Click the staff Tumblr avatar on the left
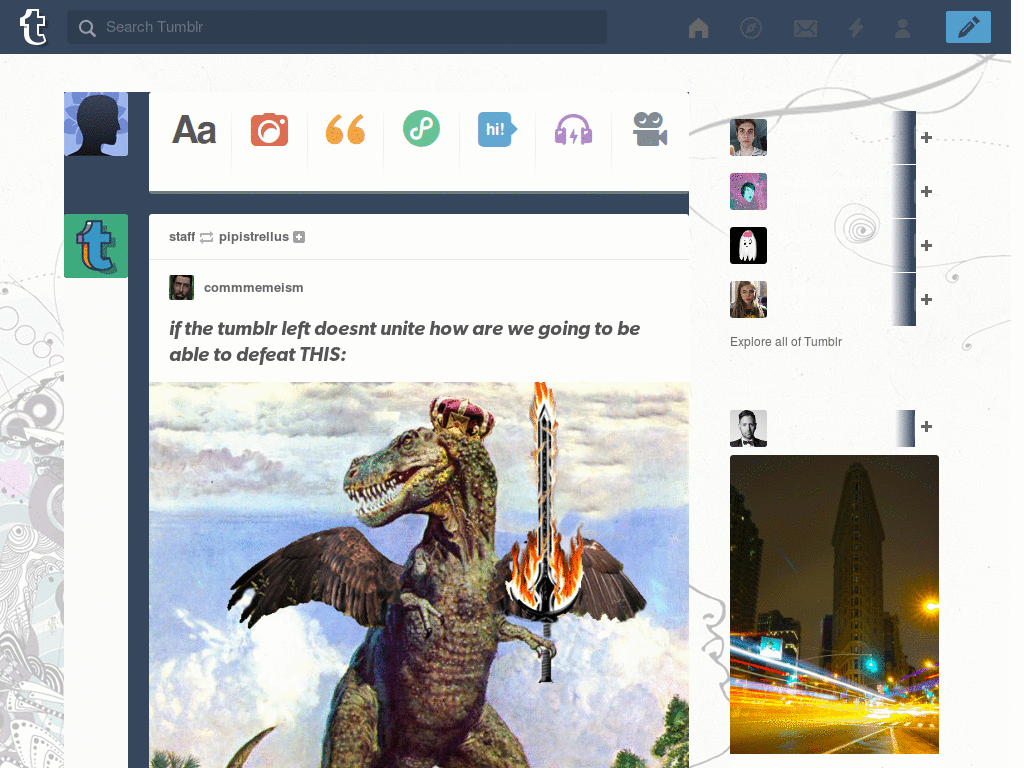1024x768 pixels. (x=96, y=246)
